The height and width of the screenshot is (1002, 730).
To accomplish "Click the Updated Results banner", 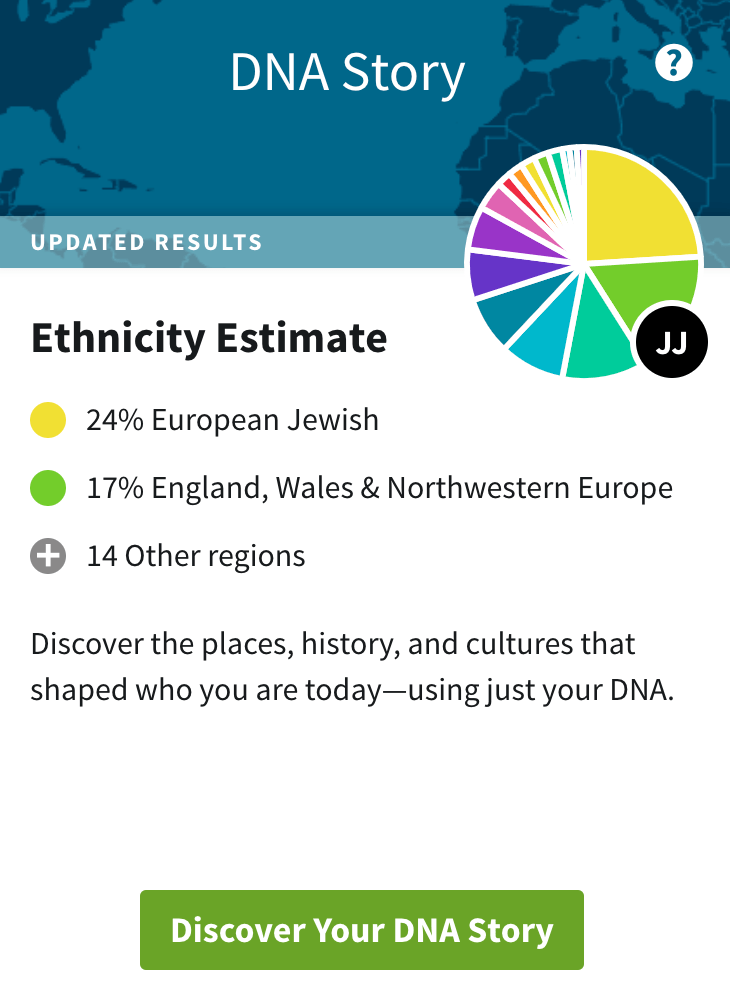I will point(147,242).
